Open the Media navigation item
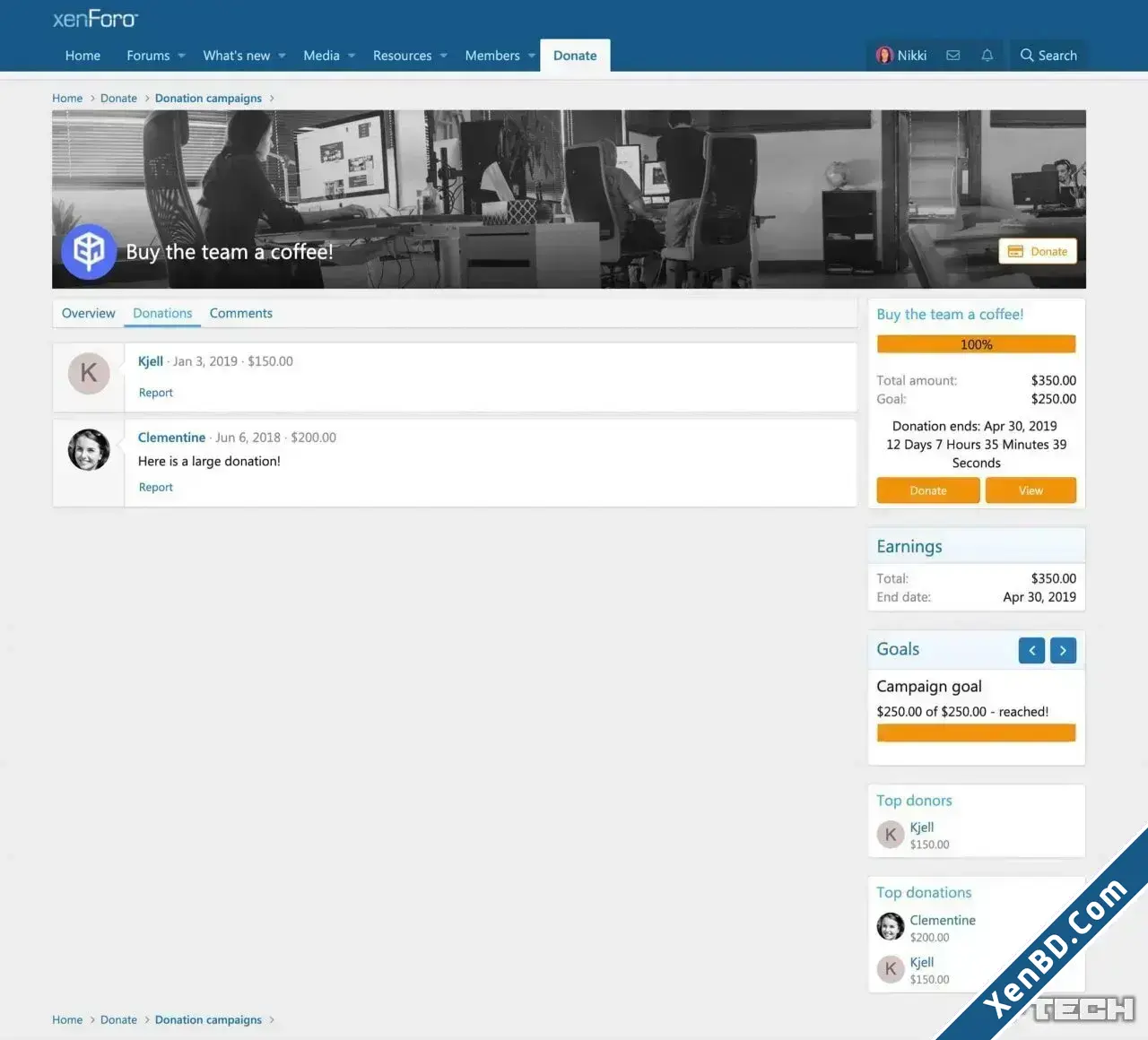Image resolution: width=1148 pixels, height=1040 pixels. 321,56
